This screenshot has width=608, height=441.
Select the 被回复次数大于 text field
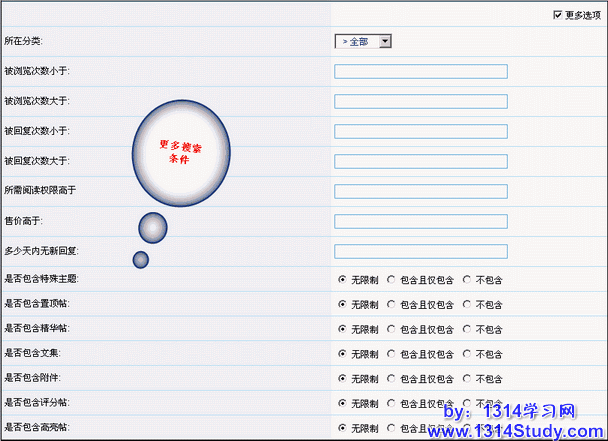tap(420, 161)
